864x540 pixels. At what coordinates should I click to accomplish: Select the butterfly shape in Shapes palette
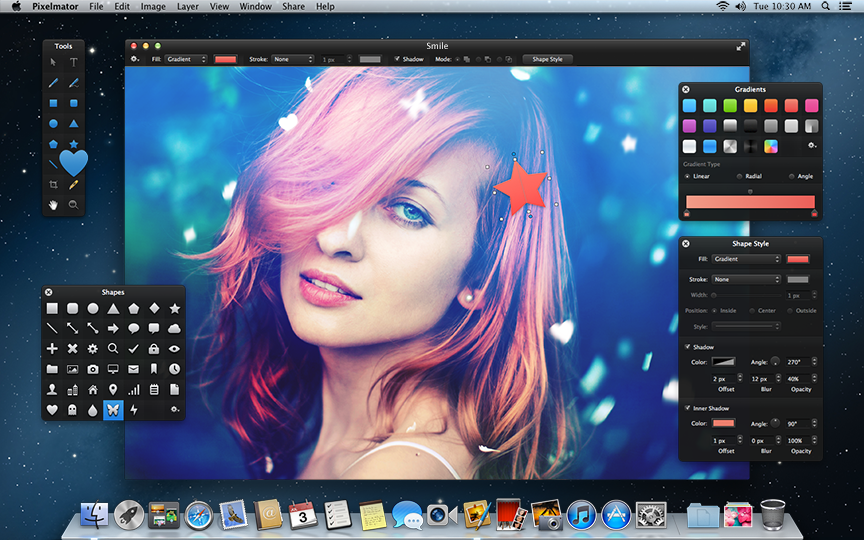tap(113, 409)
